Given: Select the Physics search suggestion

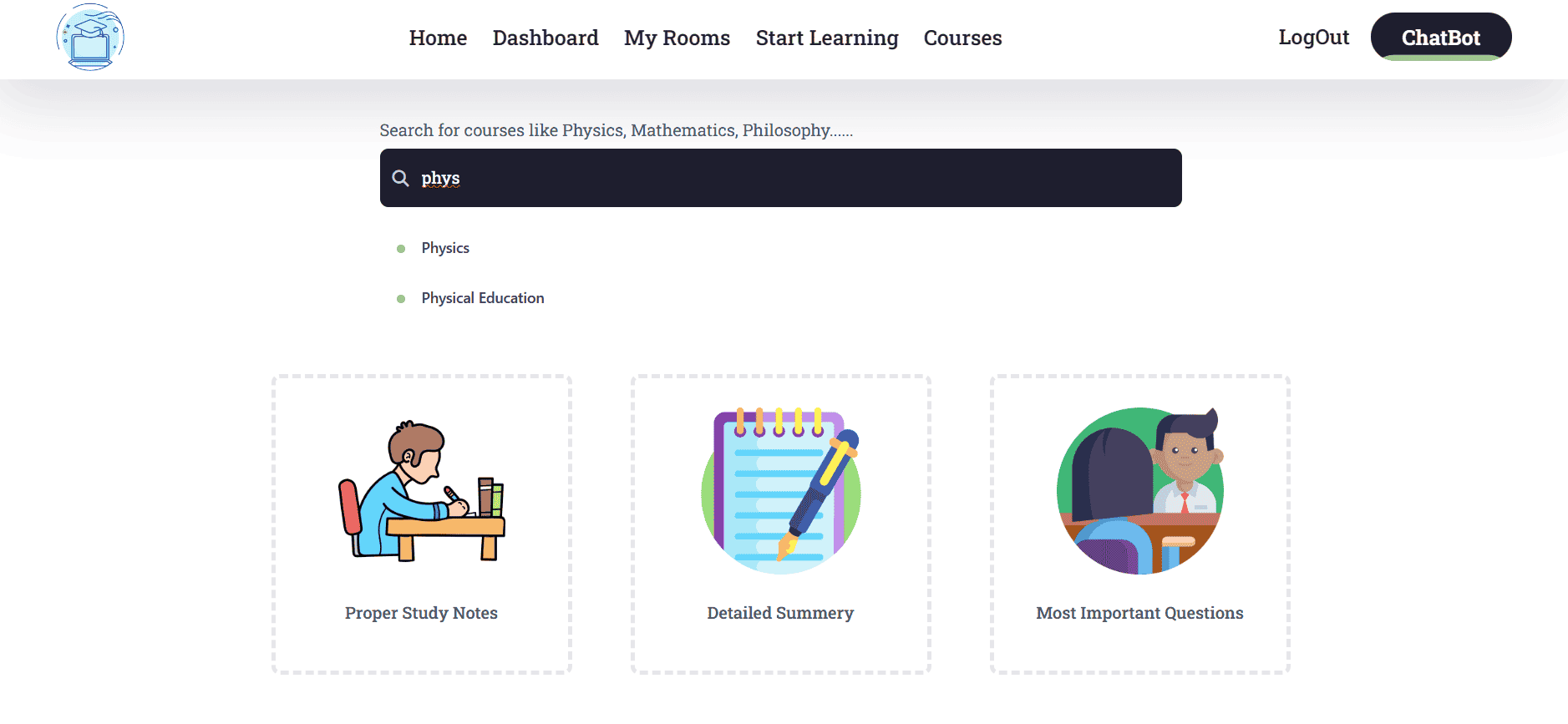Looking at the screenshot, I should pos(445,248).
